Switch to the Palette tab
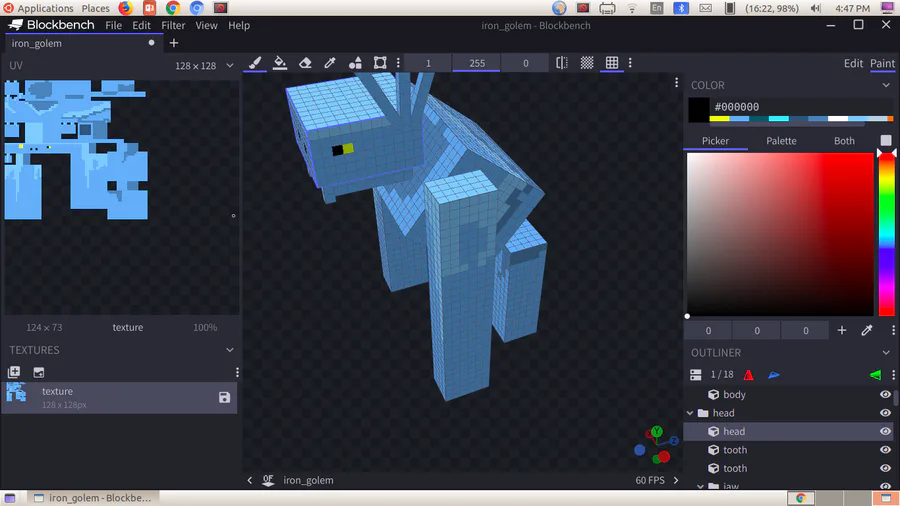Screen dimensions: 900x506 (781, 141)
